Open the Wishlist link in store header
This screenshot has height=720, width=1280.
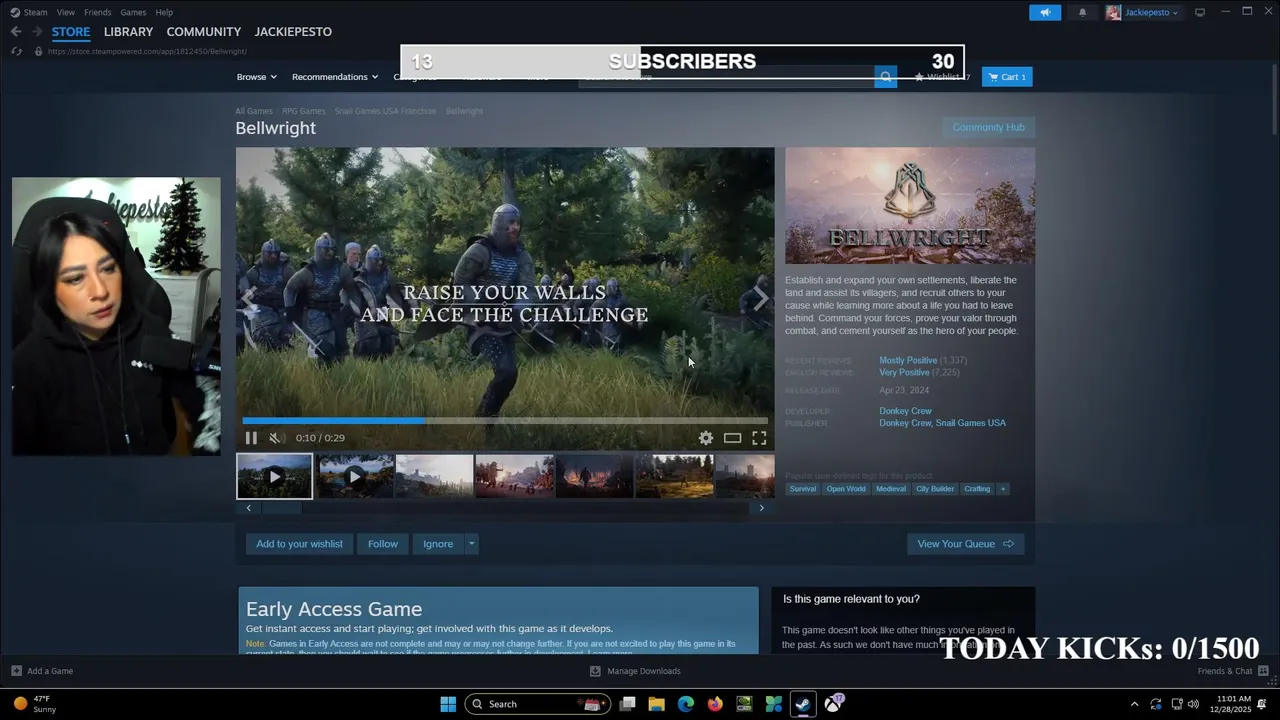(x=940, y=77)
